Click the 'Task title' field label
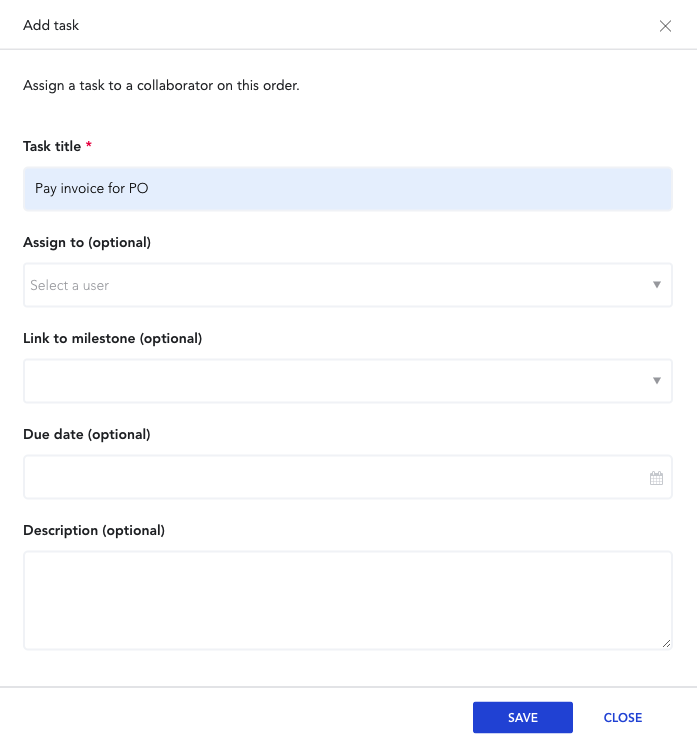Image resolution: width=697 pixels, height=746 pixels. click(x=52, y=146)
